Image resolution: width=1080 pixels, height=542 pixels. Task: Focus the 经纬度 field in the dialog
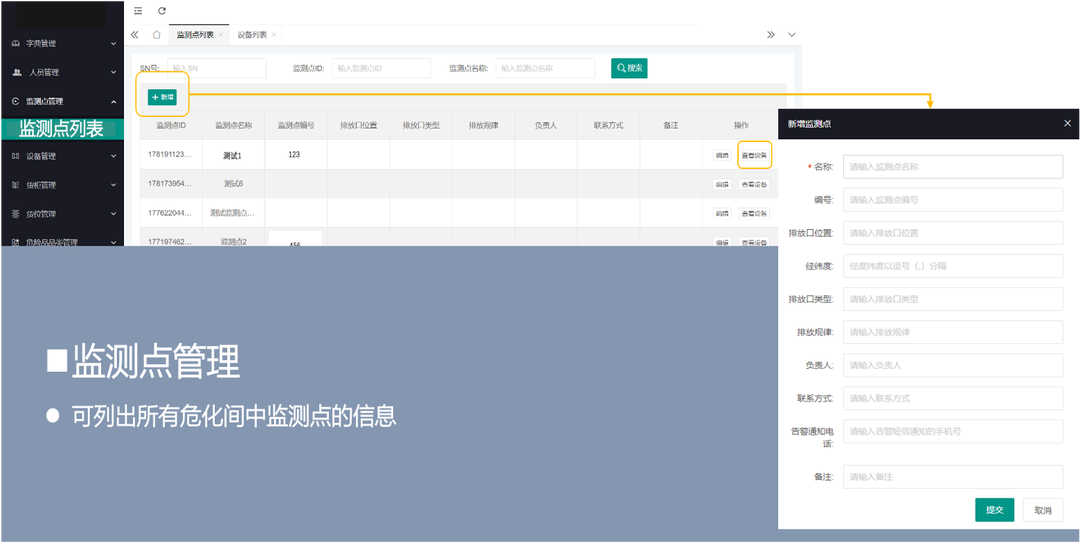[x=953, y=266]
